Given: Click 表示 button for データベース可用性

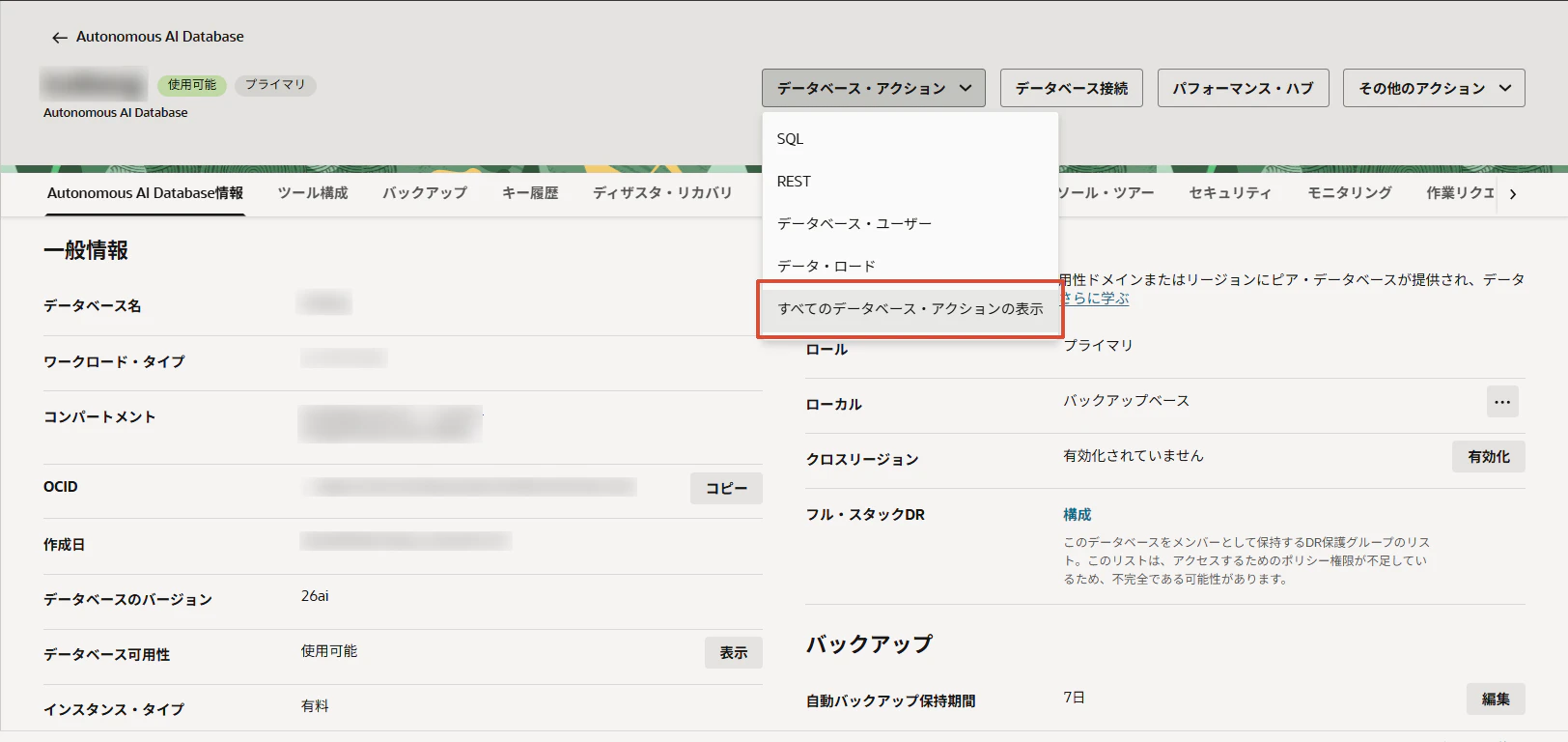Looking at the screenshot, I should click(734, 653).
